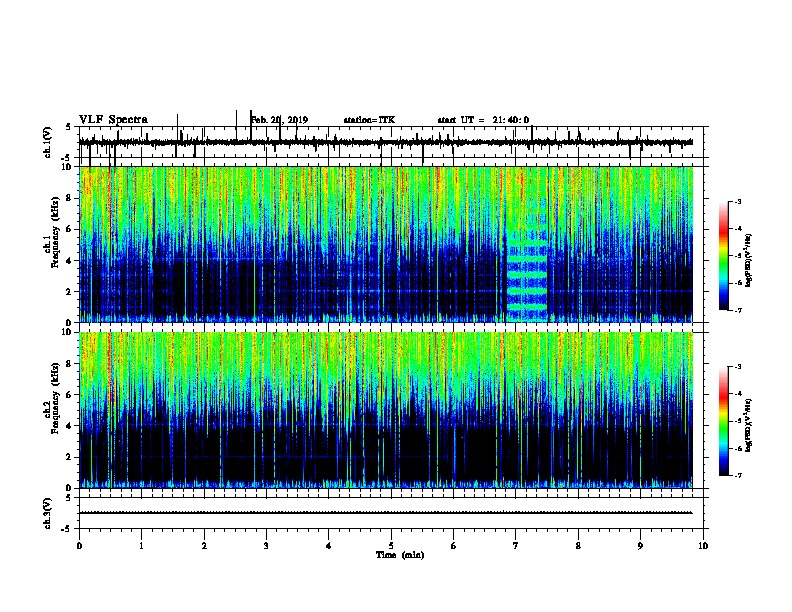Click time tick label "9" on the x-axis
The width and height of the screenshot is (792, 612).
(x=640, y=546)
